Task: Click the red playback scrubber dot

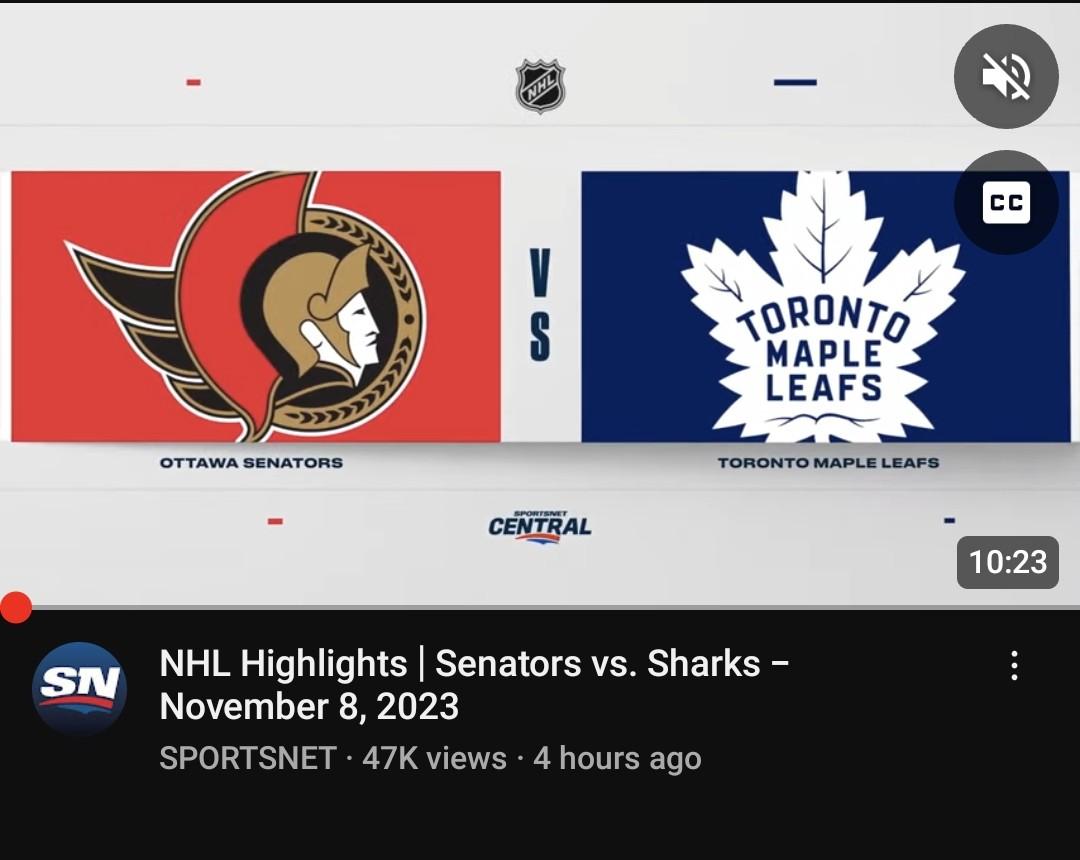Action: pyautogui.click(x=16, y=607)
